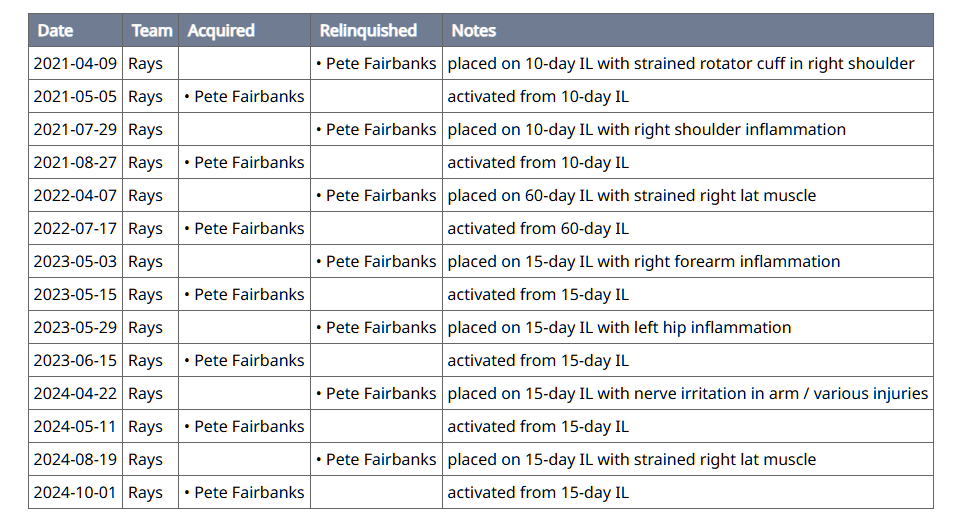
Task: Select the Acquired column header
Action: click(221, 31)
